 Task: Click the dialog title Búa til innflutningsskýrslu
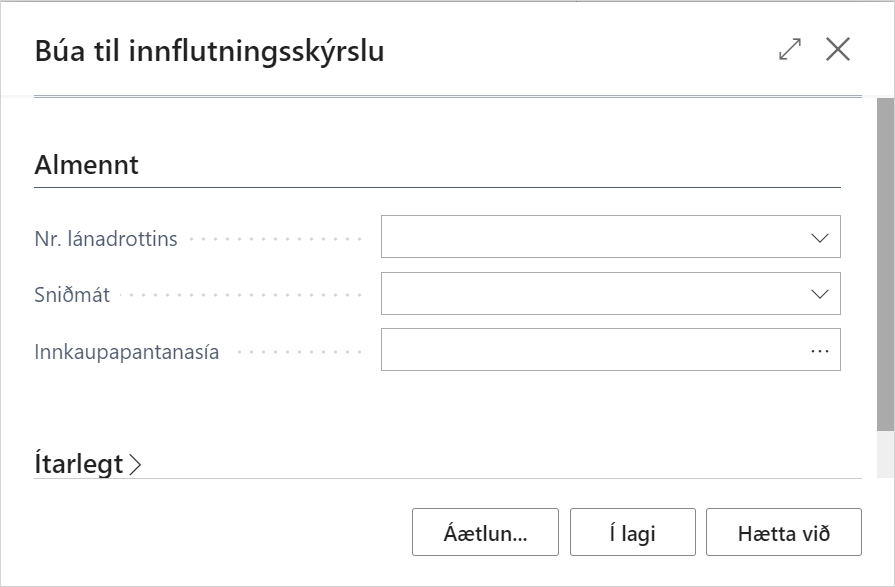[209, 51]
